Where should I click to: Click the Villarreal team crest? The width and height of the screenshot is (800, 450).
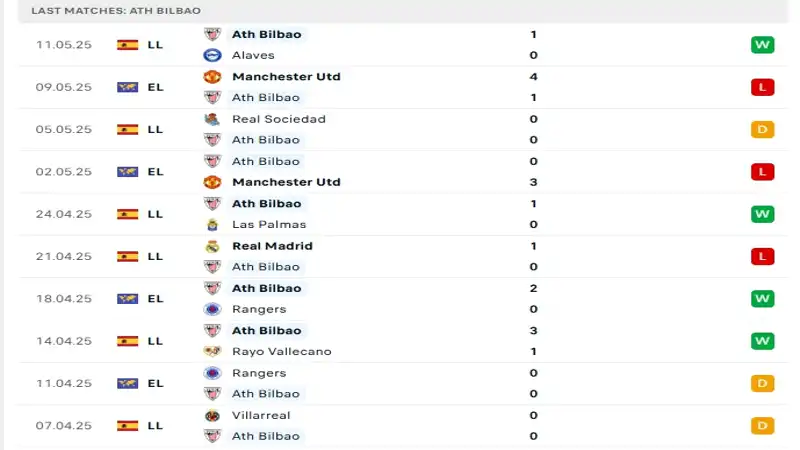click(212, 415)
